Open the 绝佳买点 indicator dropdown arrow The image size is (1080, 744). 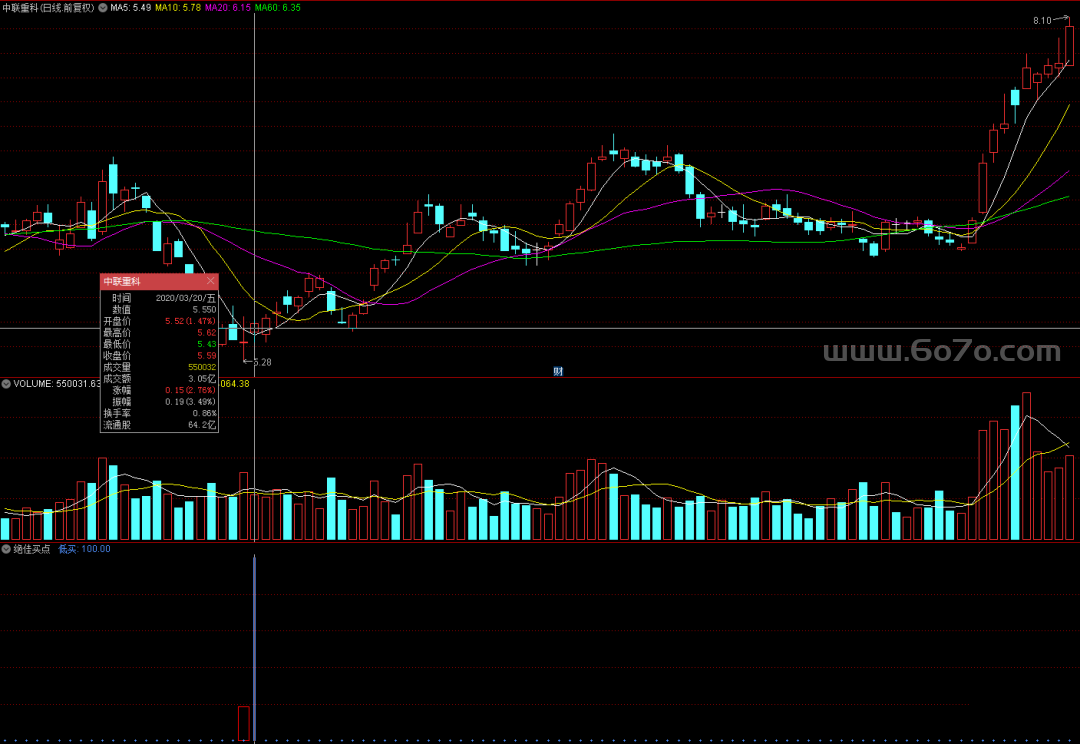click(6, 549)
